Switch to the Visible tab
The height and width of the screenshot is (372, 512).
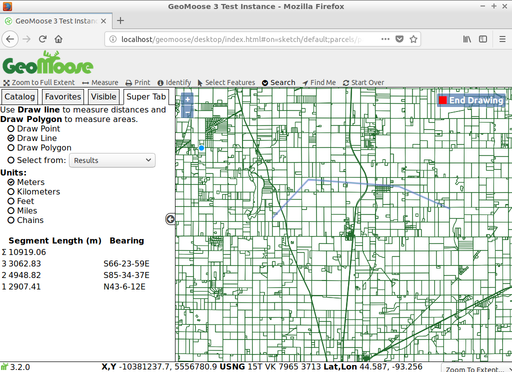coord(104,97)
